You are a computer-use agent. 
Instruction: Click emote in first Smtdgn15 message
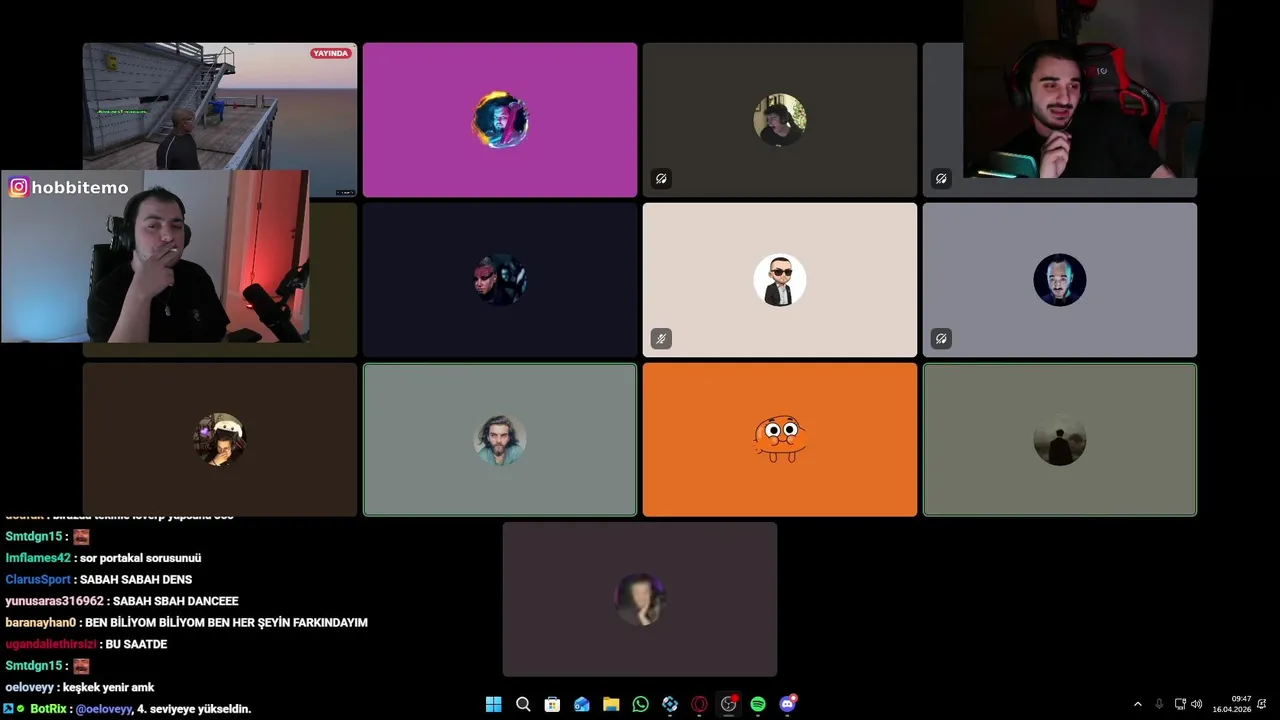(x=82, y=537)
